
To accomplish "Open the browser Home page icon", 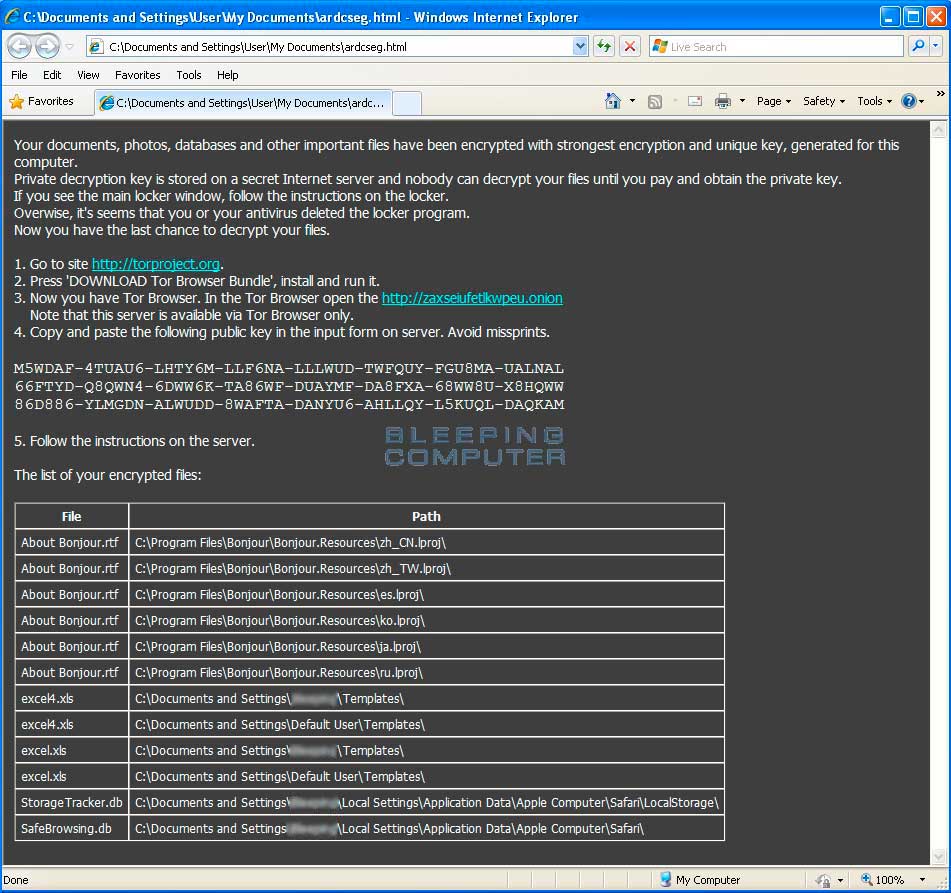I will (x=612, y=101).
